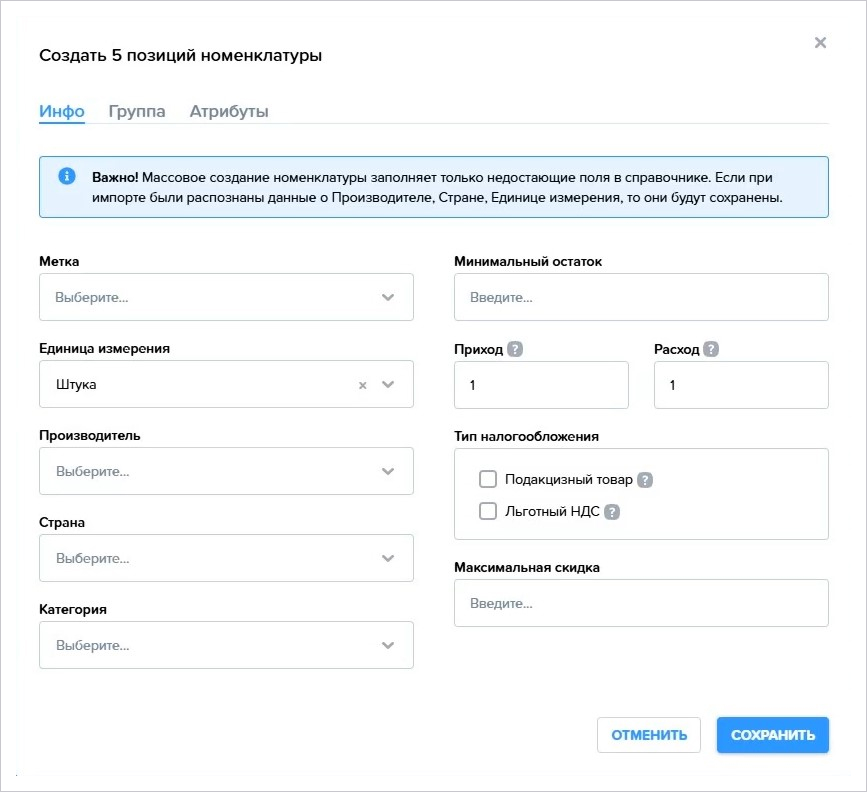Expand the Категория dropdown

point(226,645)
